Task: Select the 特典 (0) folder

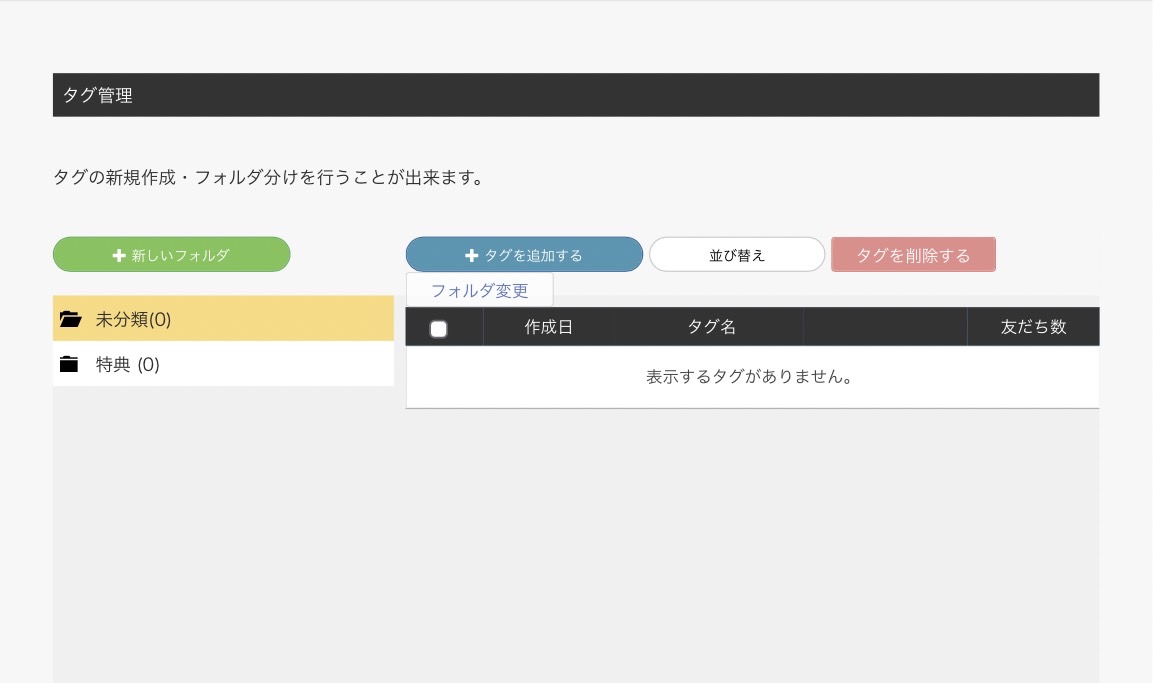Action: coord(223,364)
